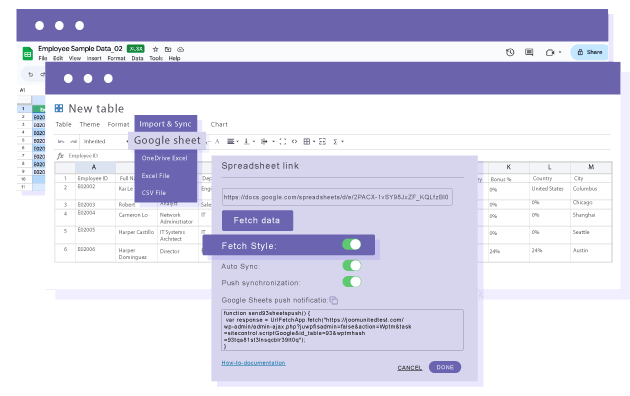Expand the horizontal align dropdown arrow

(237, 141)
